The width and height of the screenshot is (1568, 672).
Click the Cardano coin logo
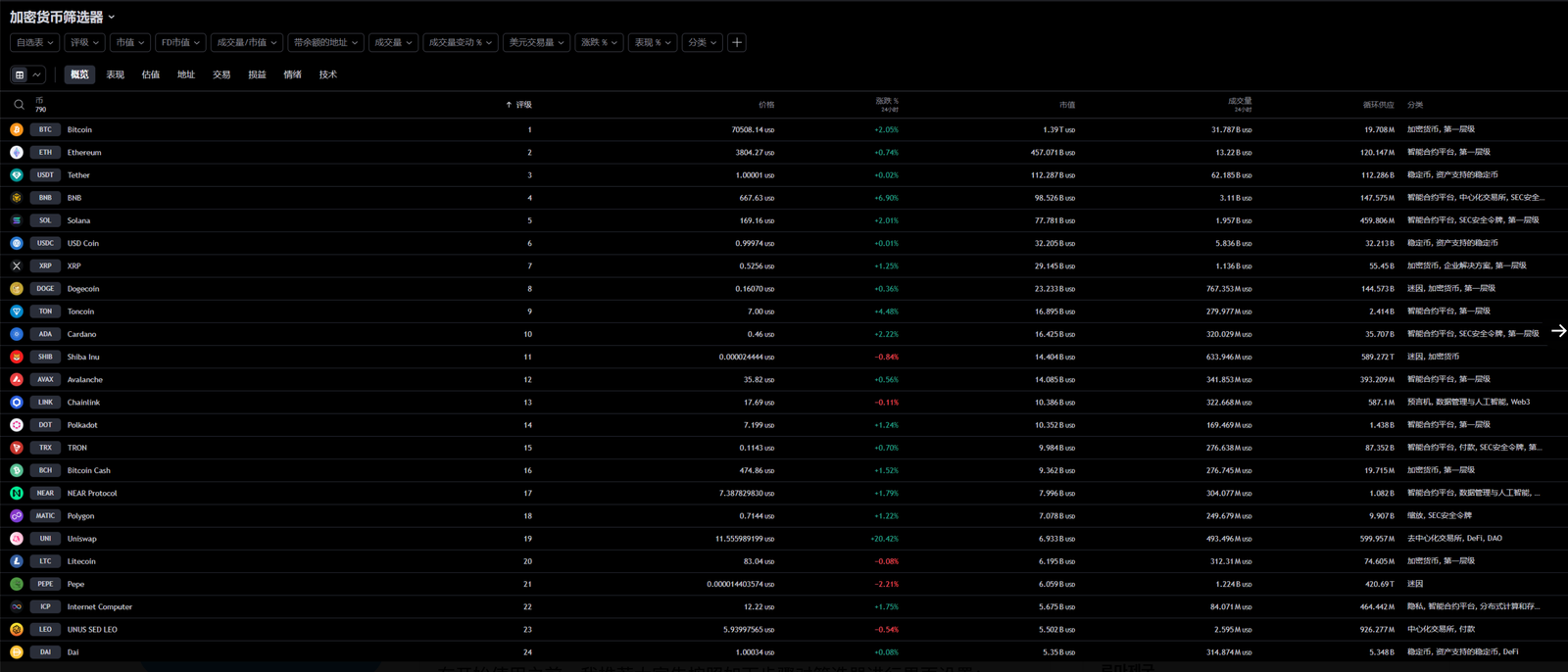(x=17, y=334)
